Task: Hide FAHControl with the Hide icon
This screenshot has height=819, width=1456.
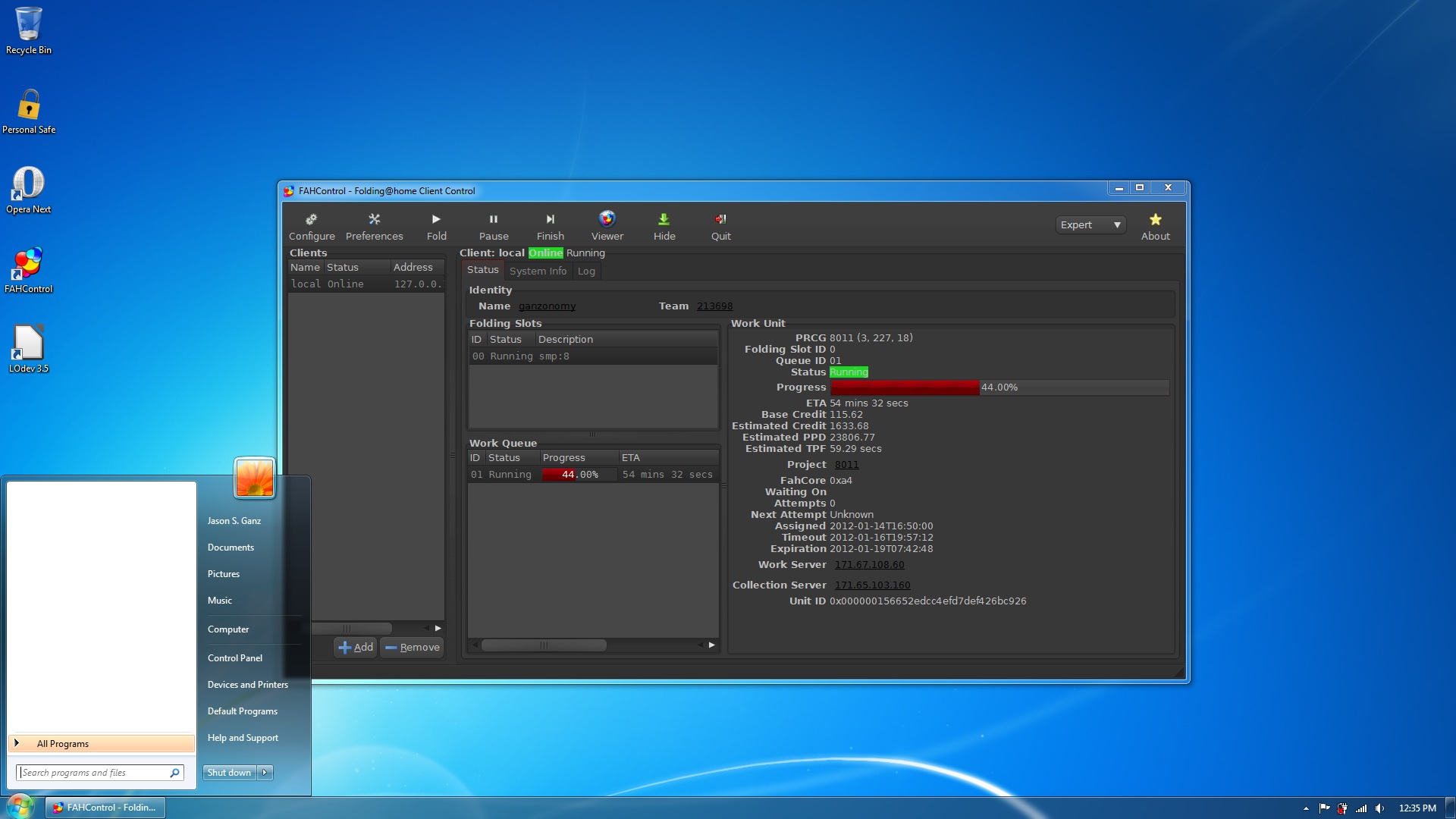Action: 664,226
